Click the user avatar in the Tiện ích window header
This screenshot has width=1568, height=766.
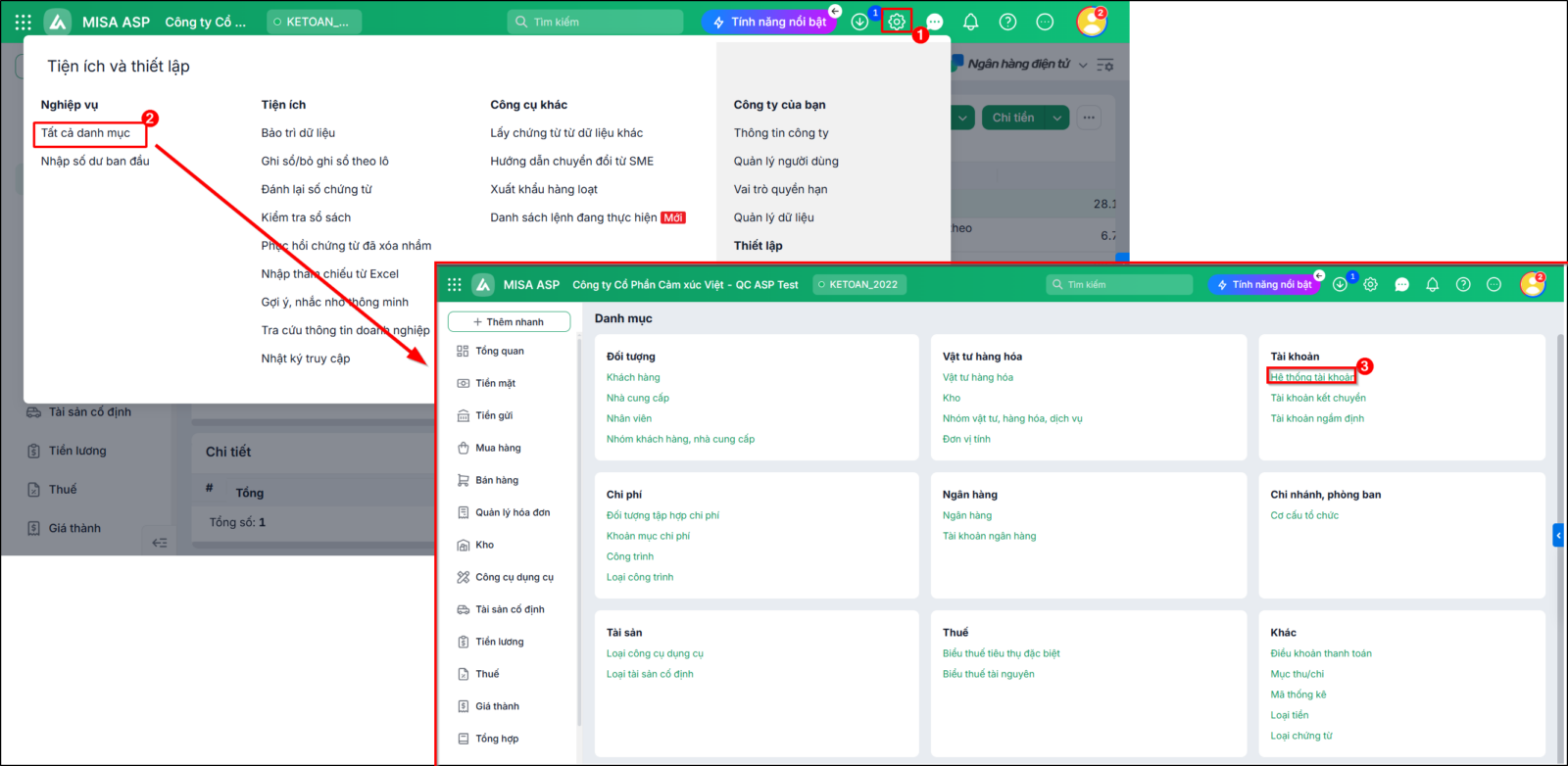[x=1091, y=22]
